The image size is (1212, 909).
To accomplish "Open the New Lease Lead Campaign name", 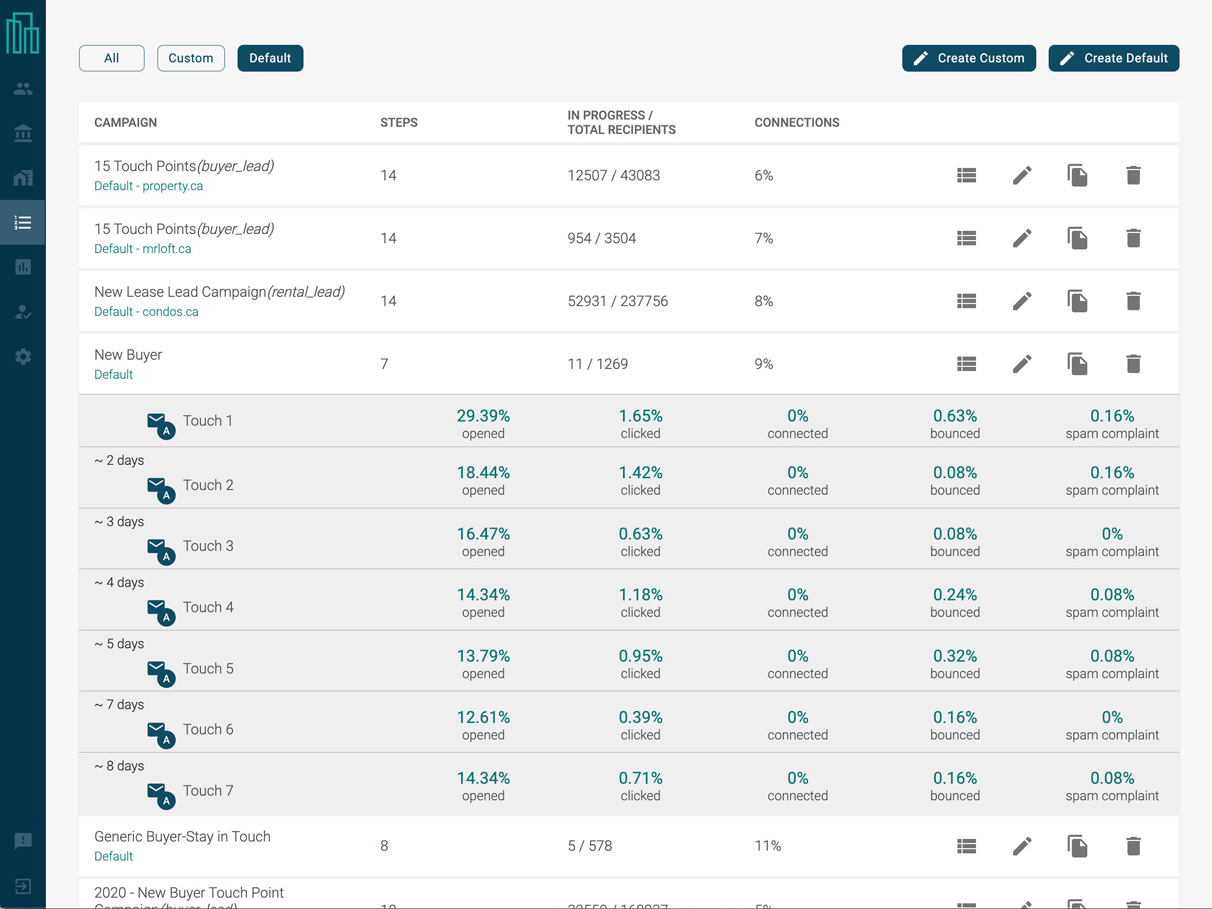I will 180,292.
